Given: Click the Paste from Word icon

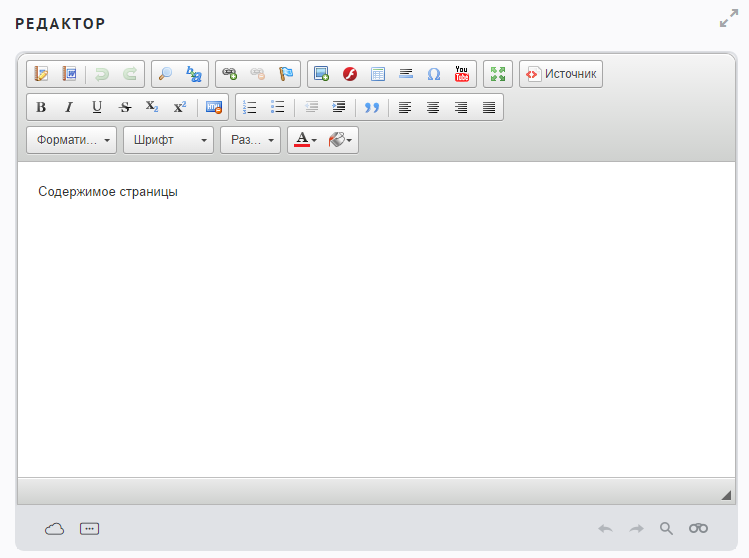Looking at the screenshot, I should tap(69, 74).
